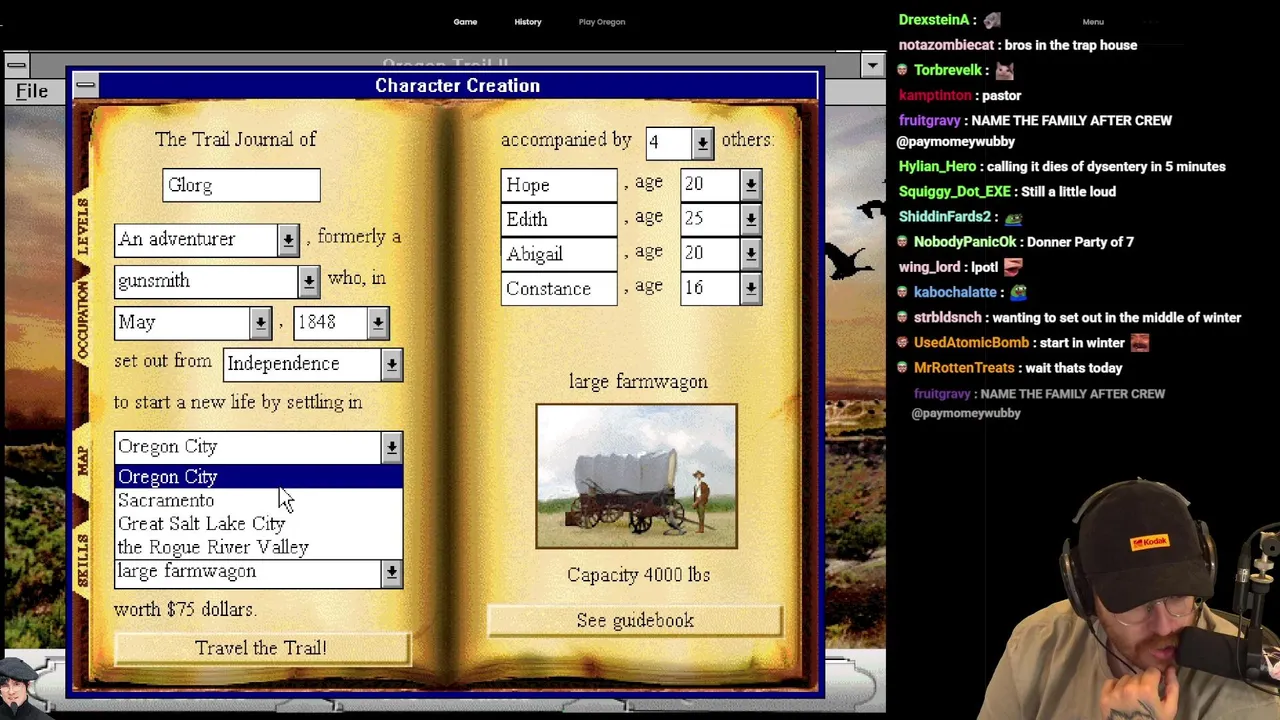Screen dimensions: 1280x720
Task: Click the Oregon Trail II window down arrow
Action: tap(872, 65)
